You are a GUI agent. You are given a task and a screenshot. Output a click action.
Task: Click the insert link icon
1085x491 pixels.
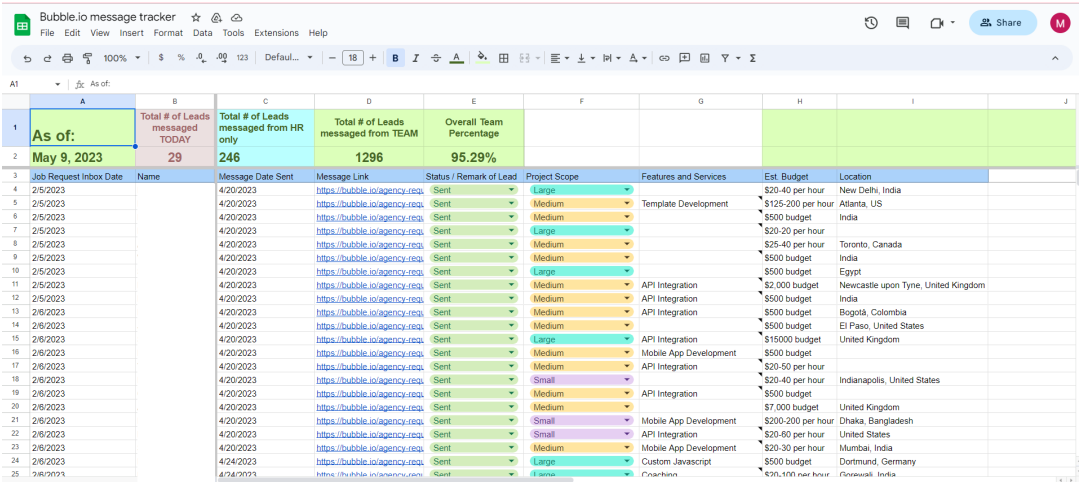point(664,58)
